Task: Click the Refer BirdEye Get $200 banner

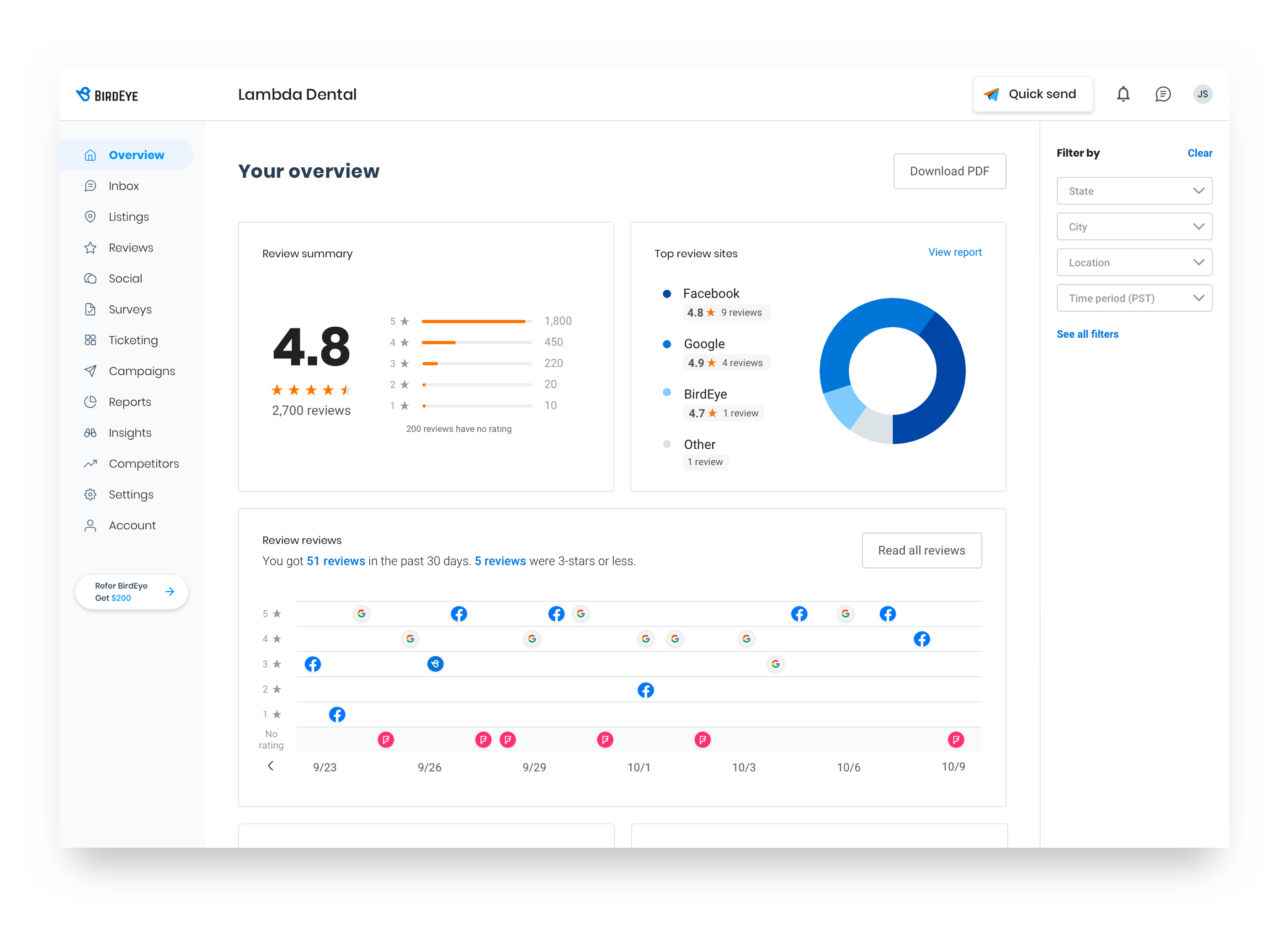Action: click(x=131, y=591)
